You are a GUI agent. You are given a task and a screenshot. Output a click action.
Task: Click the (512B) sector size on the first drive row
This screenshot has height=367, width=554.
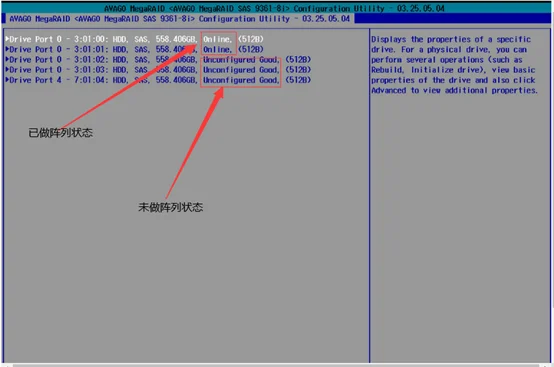tap(251, 39)
